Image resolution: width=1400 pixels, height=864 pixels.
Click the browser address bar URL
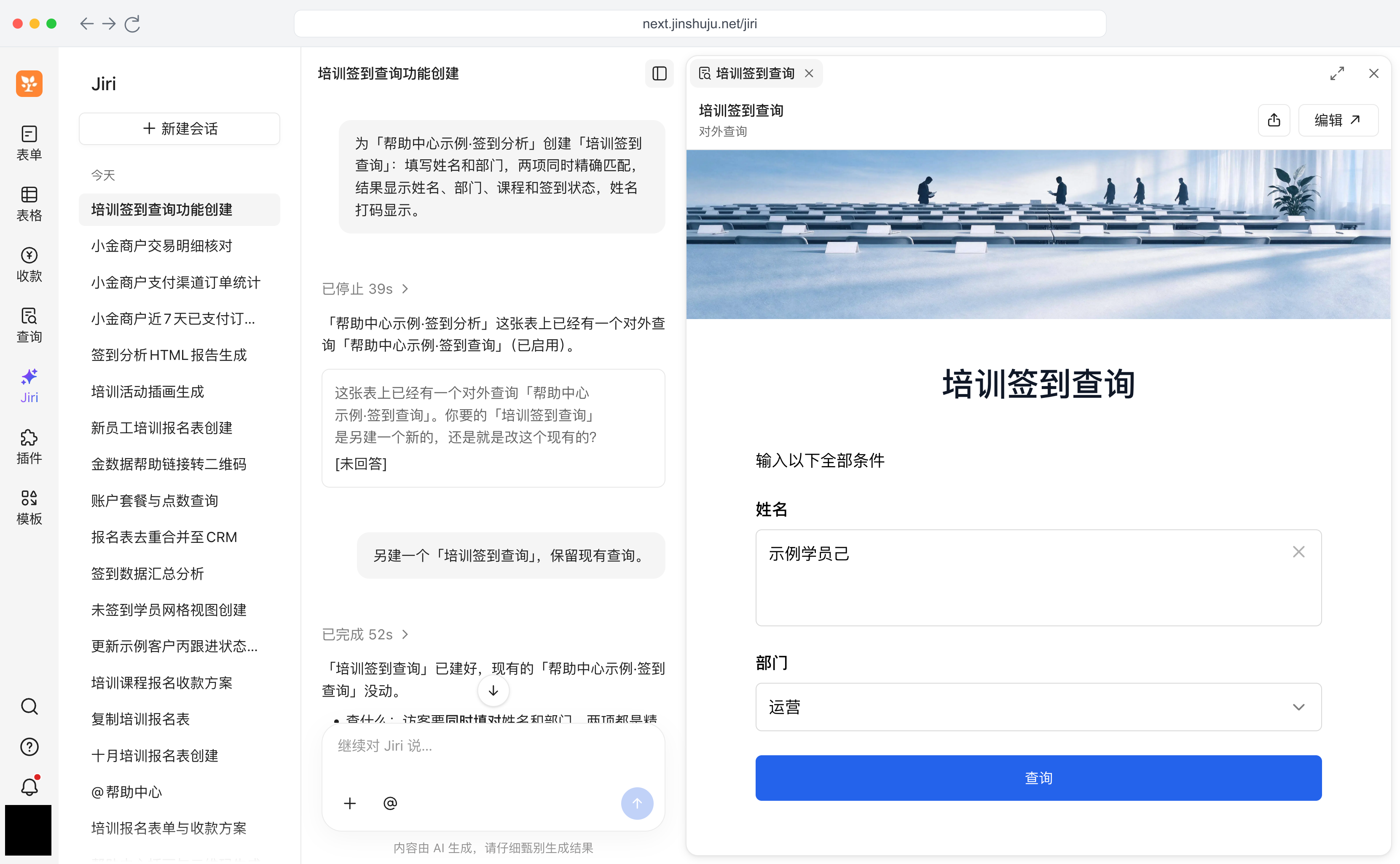(700, 24)
